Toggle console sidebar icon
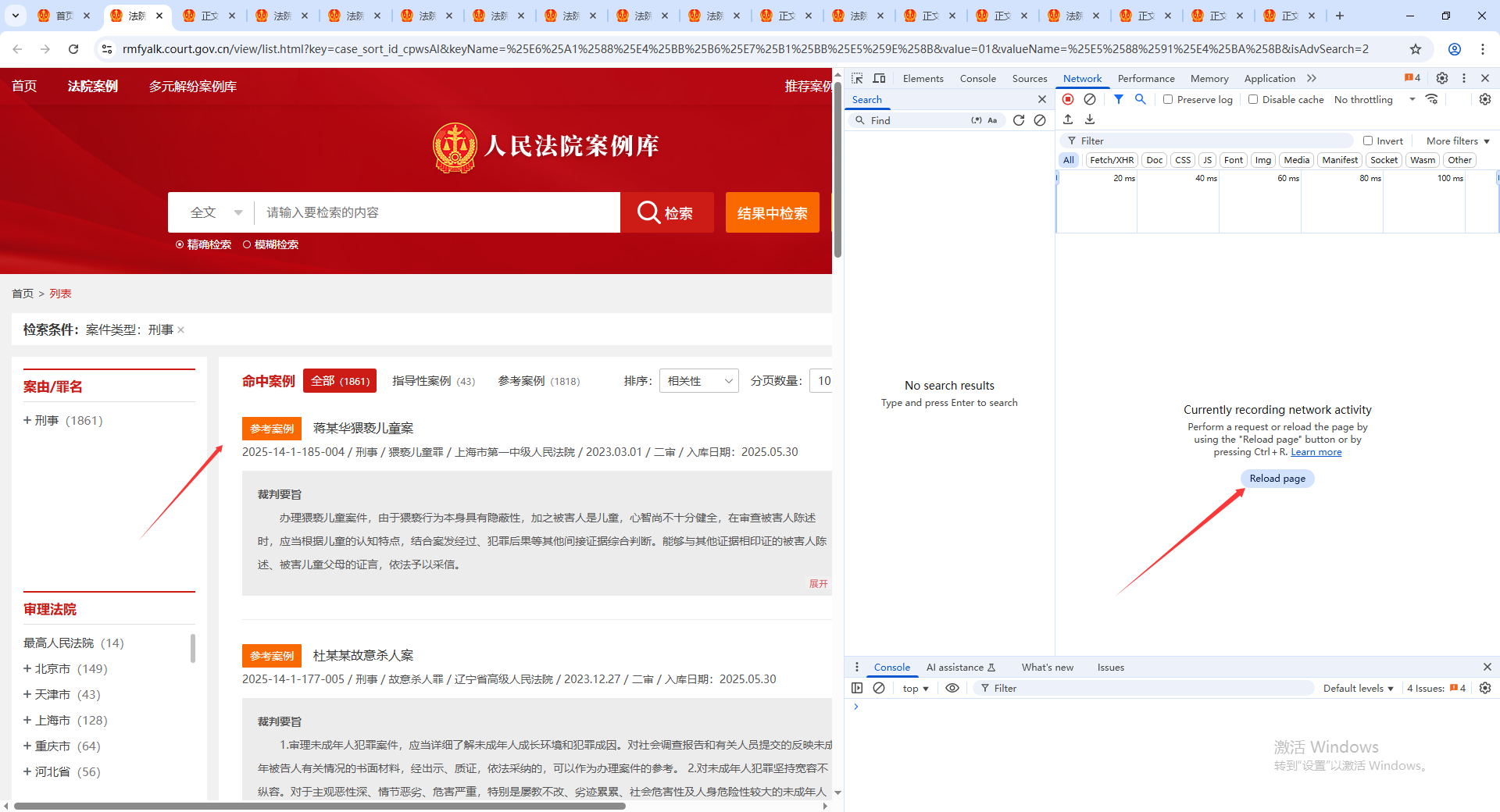The image size is (1500, 812). [857, 688]
